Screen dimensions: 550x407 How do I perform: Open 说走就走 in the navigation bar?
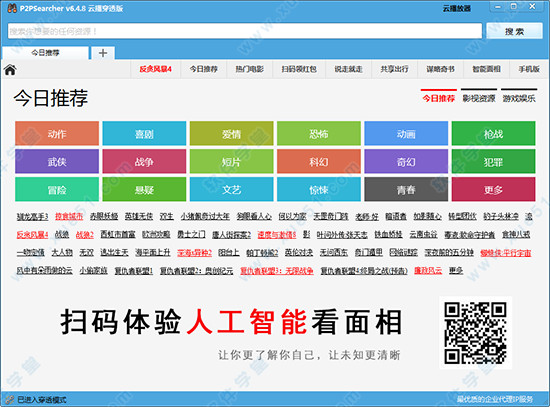coord(348,69)
